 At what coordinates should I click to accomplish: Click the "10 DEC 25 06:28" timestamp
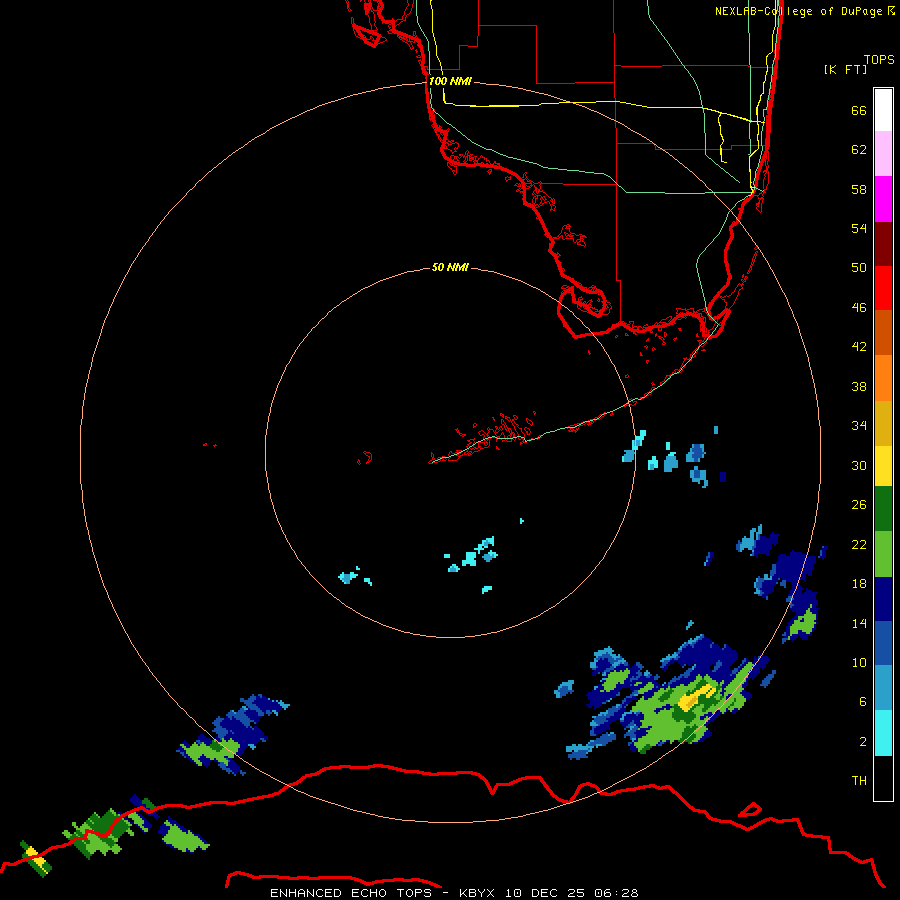point(572,893)
